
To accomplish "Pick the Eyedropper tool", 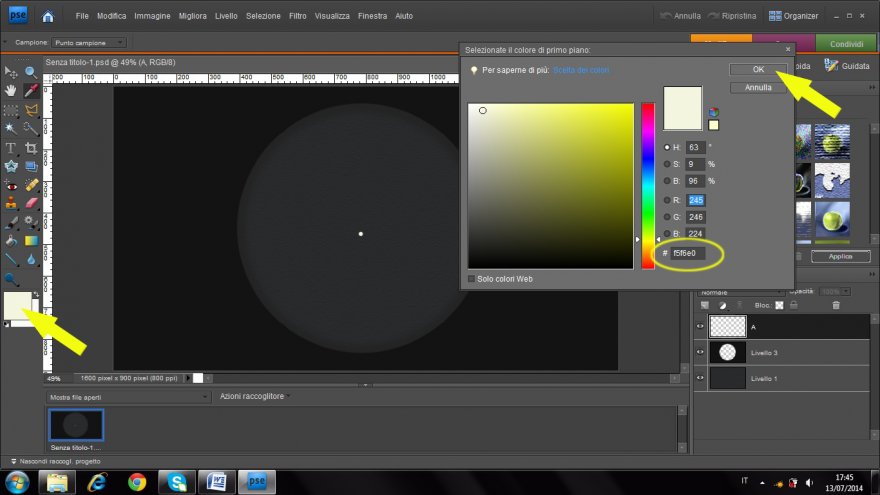I will tap(31, 91).
